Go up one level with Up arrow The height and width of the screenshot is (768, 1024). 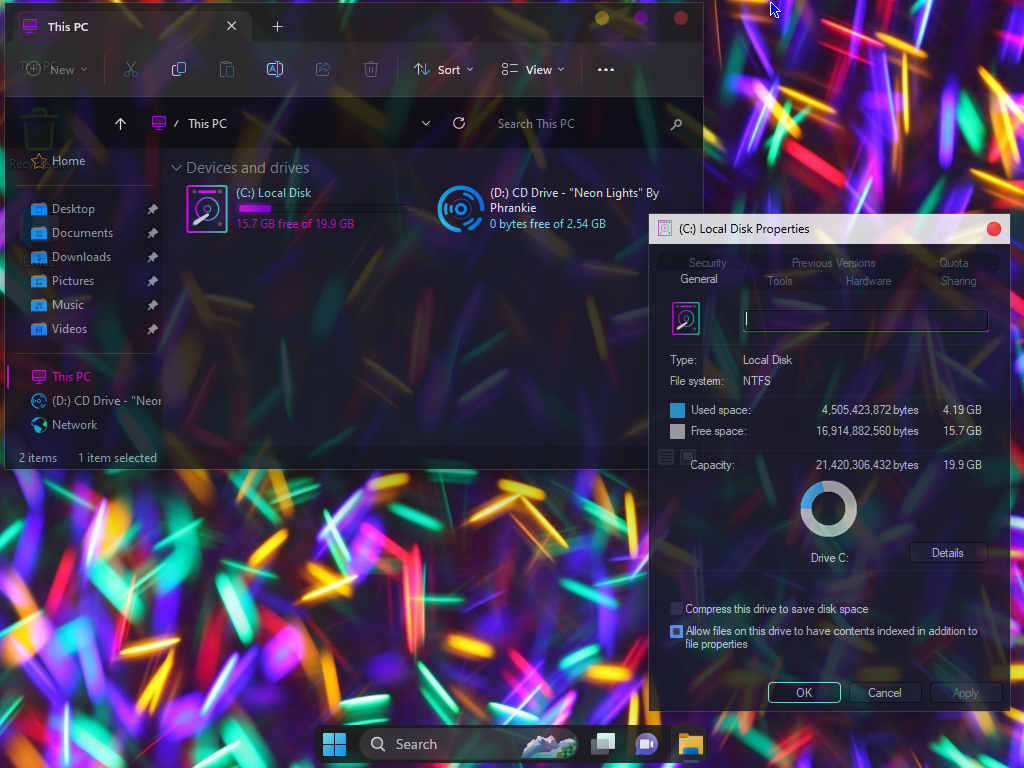pyautogui.click(x=120, y=123)
